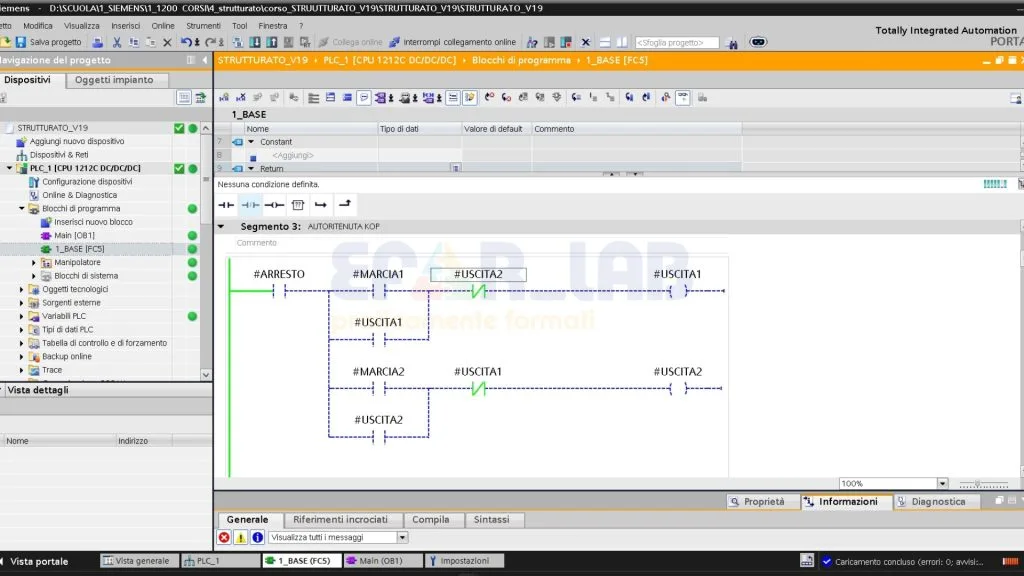Adjust the editor zoom slider
Image resolution: width=1024 pixels, height=576 pixels.
978,484
